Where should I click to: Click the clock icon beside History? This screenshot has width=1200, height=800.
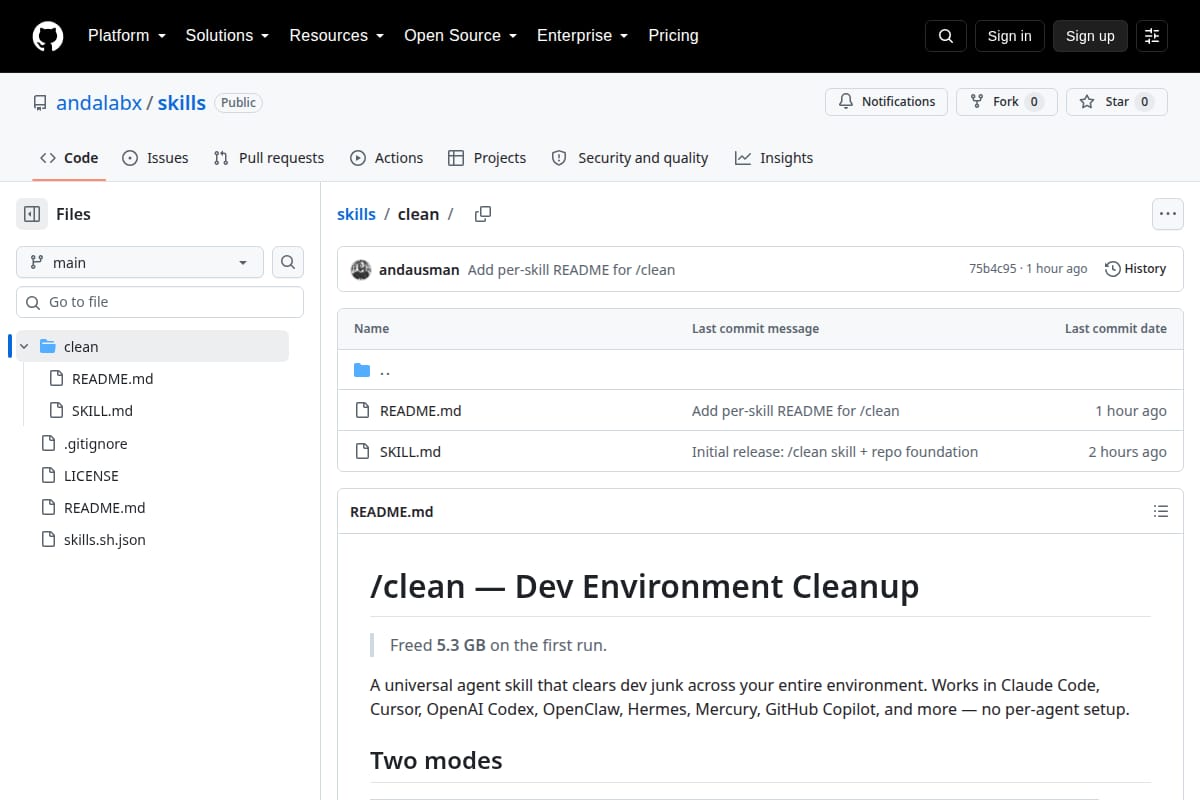tap(1112, 269)
